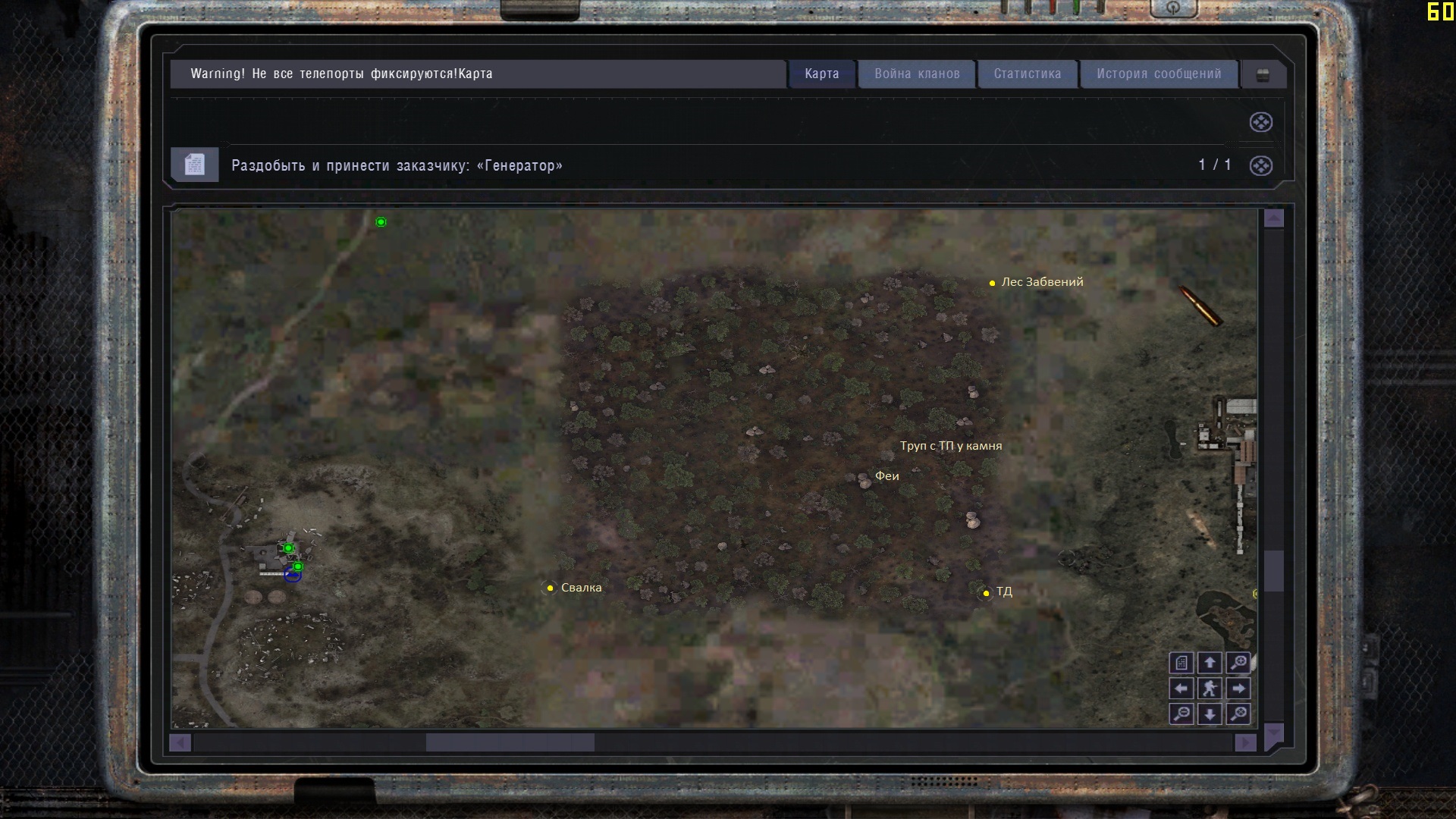1456x819 pixels.
Task: Pan map up with arrow button
Action: [x=1210, y=663]
